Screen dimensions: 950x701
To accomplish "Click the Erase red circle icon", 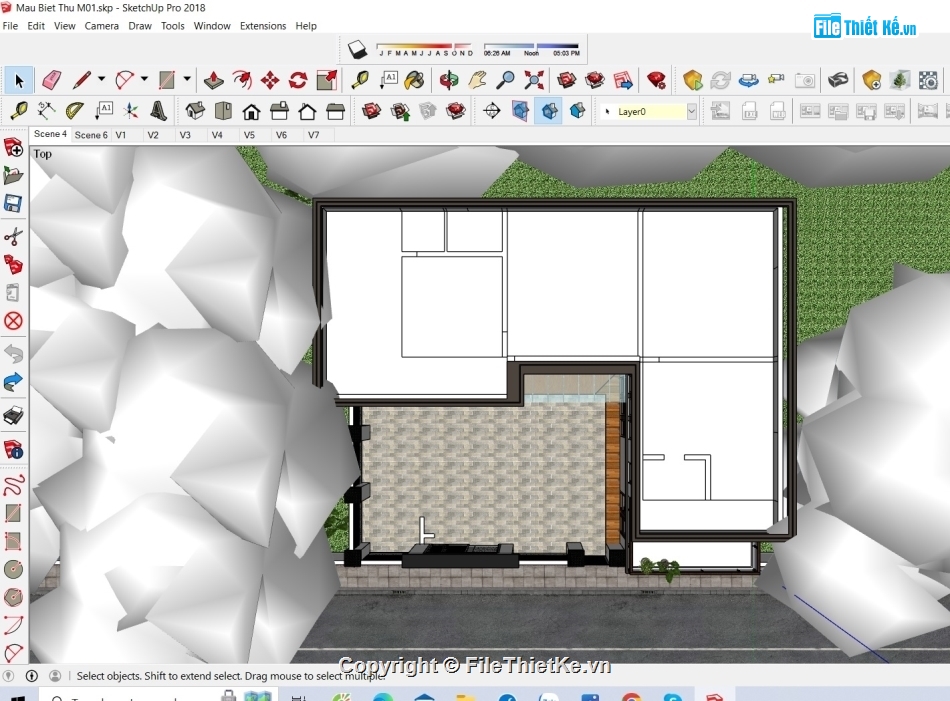I will tap(13, 321).
